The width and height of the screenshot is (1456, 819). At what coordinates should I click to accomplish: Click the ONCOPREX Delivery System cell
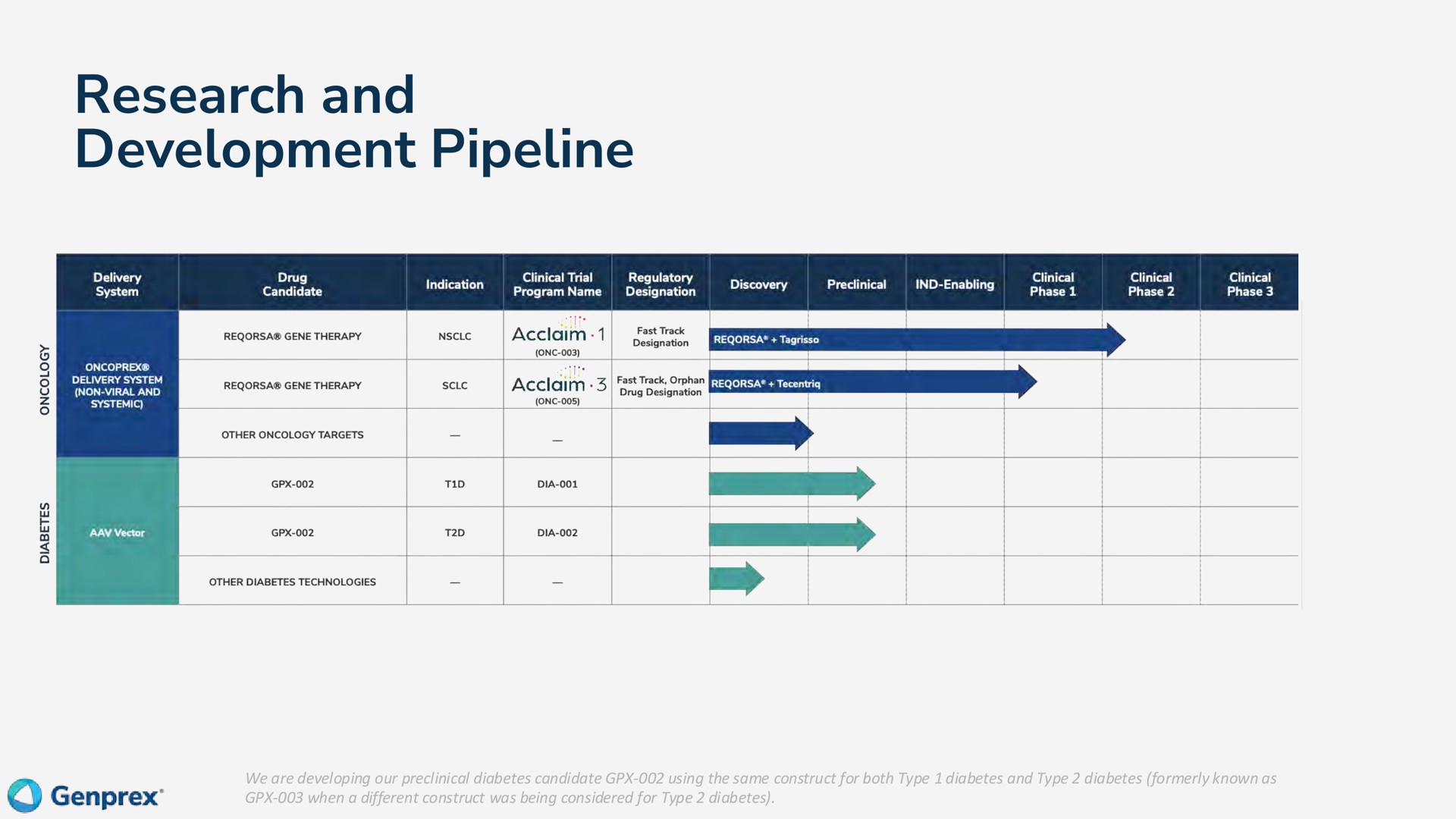118,384
